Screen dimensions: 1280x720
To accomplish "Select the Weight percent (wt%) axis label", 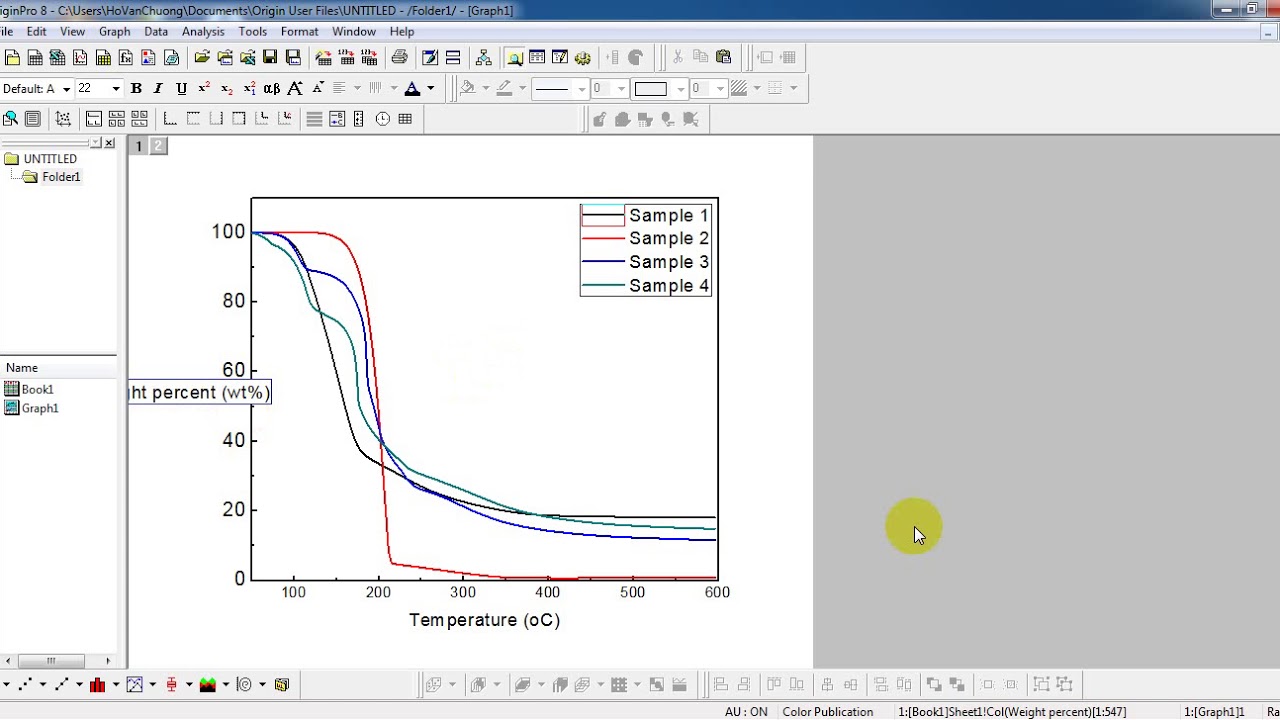I will click(200, 392).
